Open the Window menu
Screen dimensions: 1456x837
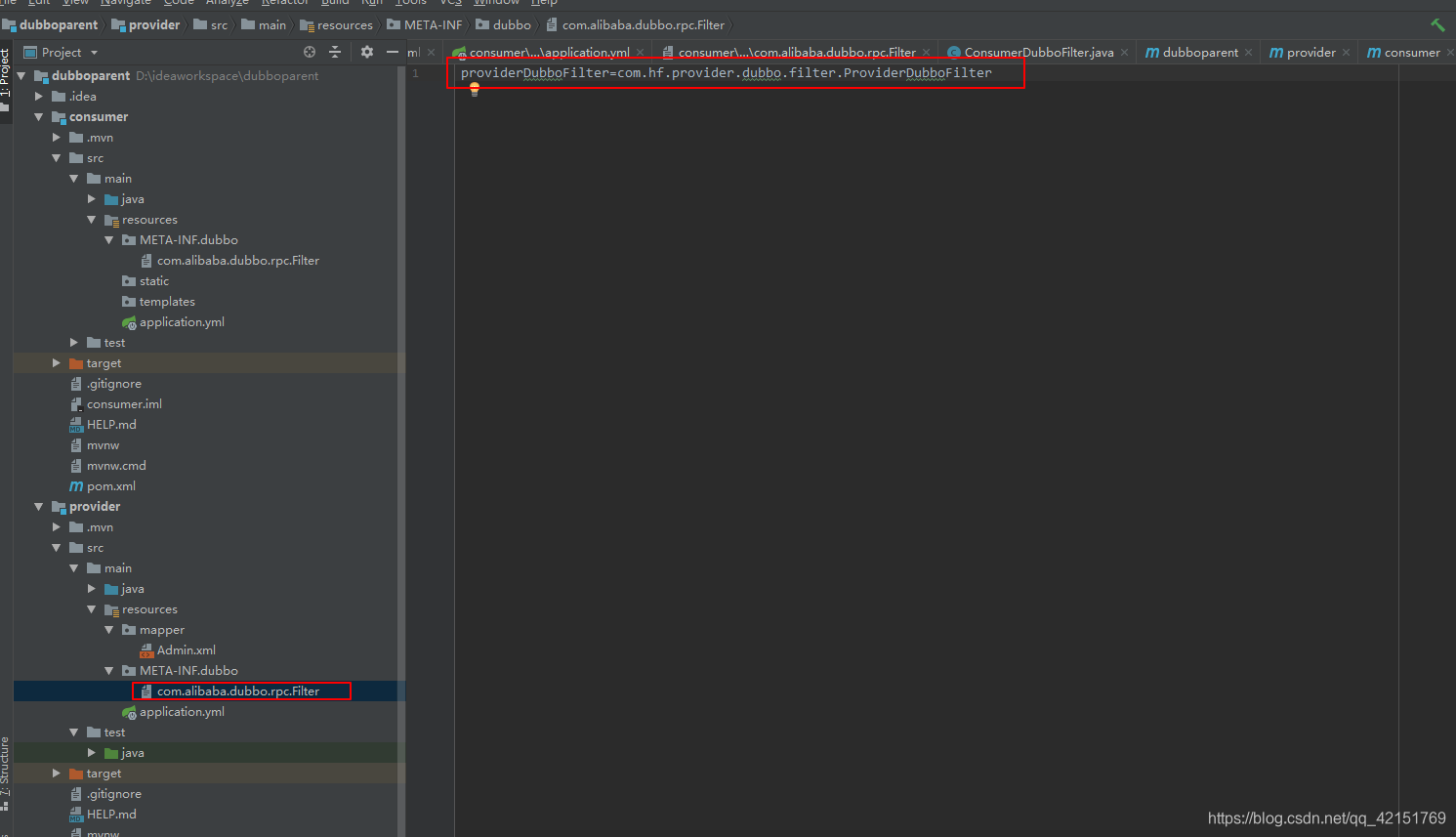[496, 3]
